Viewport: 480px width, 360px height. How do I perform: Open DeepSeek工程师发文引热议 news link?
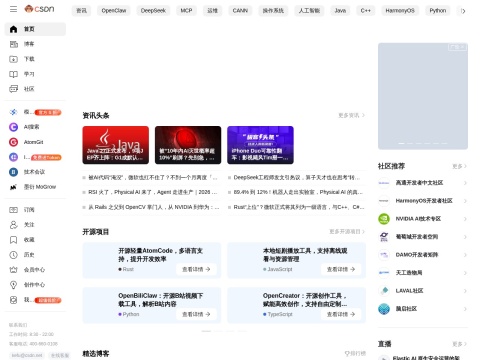coord(297,178)
